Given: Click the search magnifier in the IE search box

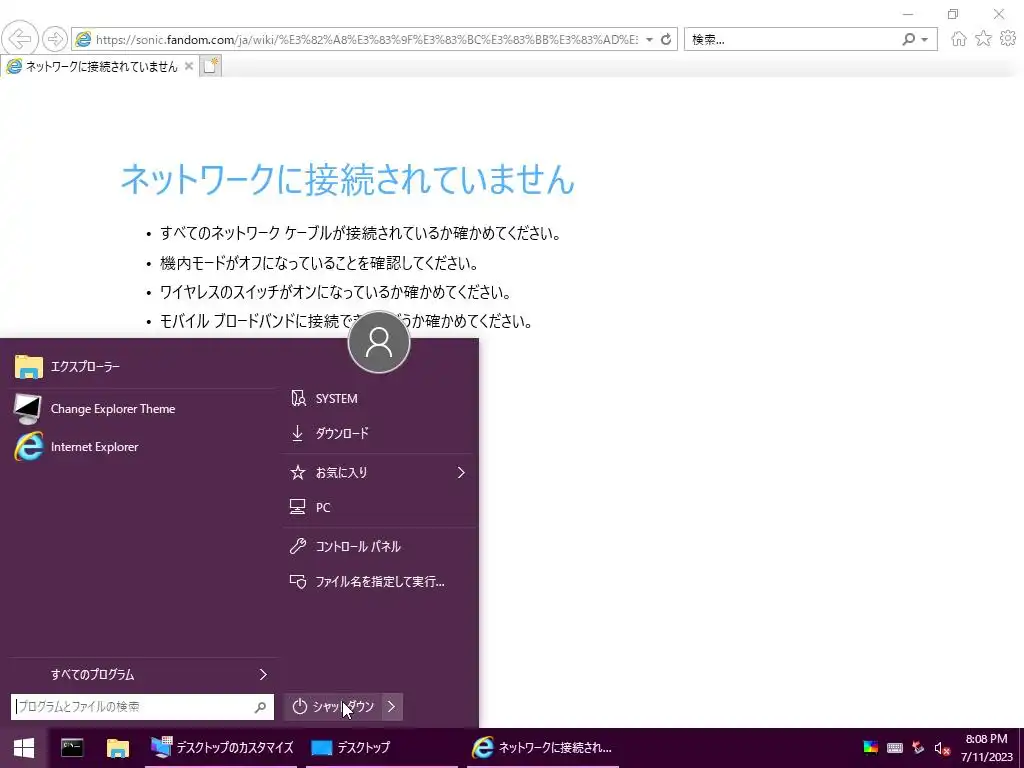Looking at the screenshot, I should 908,39.
